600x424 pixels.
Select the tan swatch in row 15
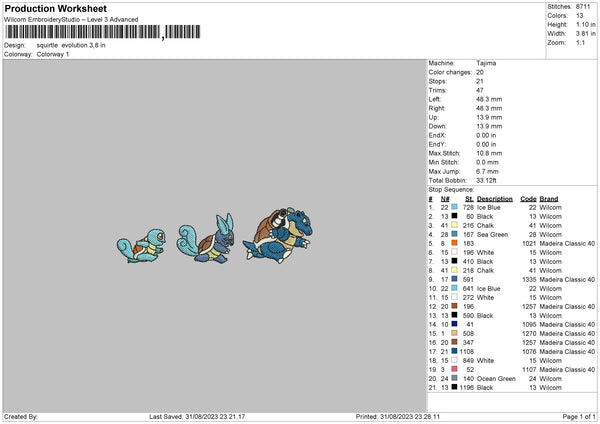tap(454, 333)
